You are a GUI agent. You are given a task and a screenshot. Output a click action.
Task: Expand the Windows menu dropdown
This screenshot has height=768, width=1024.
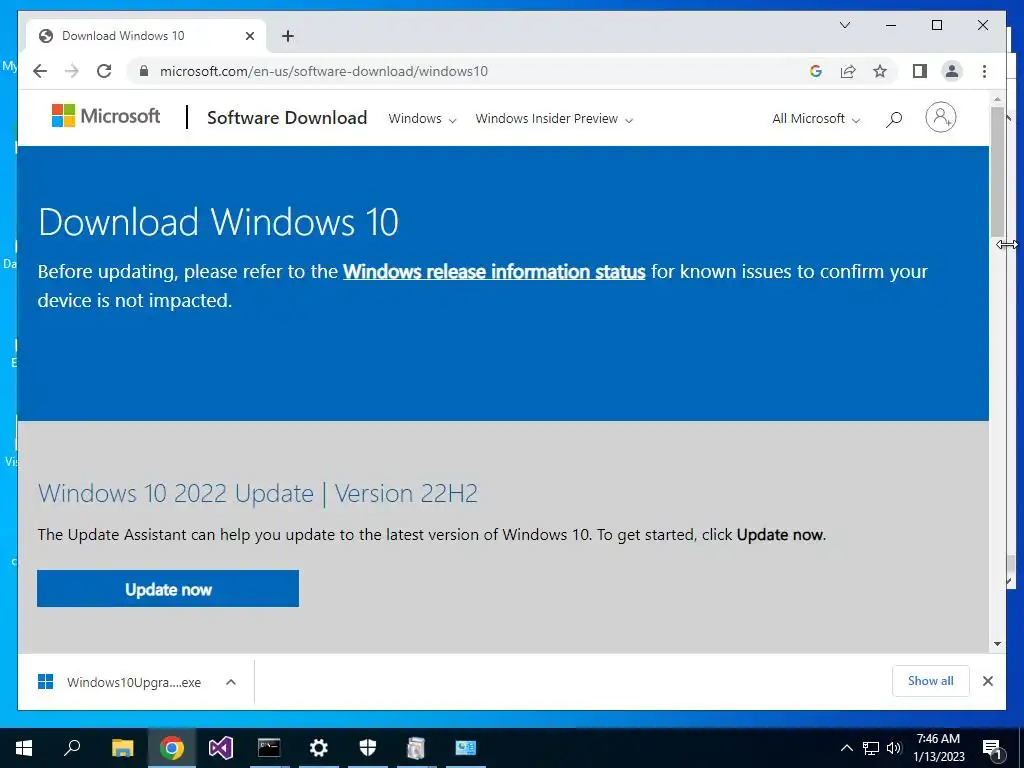pos(422,119)
